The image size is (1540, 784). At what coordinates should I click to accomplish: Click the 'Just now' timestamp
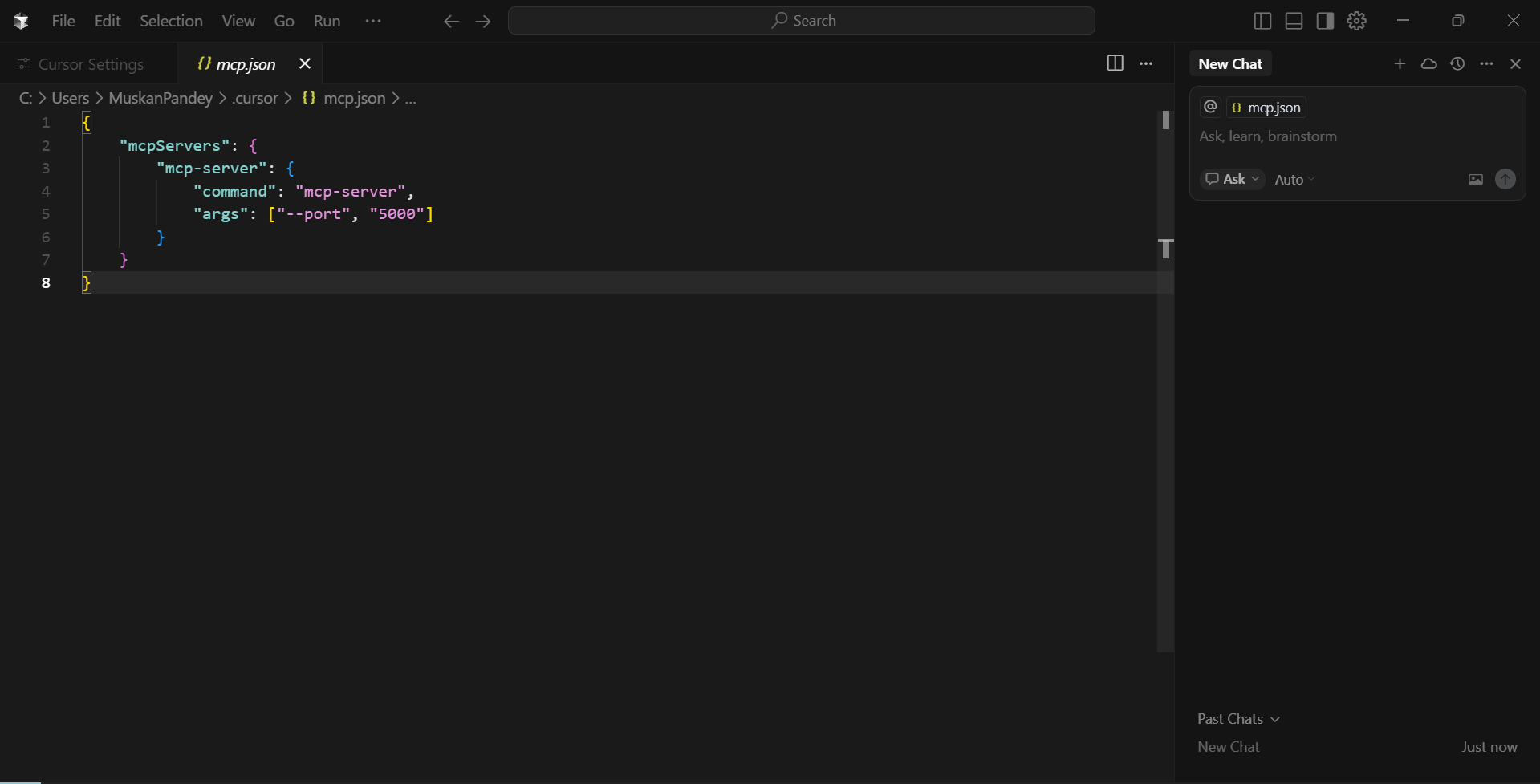click(x=1489, y=747)
